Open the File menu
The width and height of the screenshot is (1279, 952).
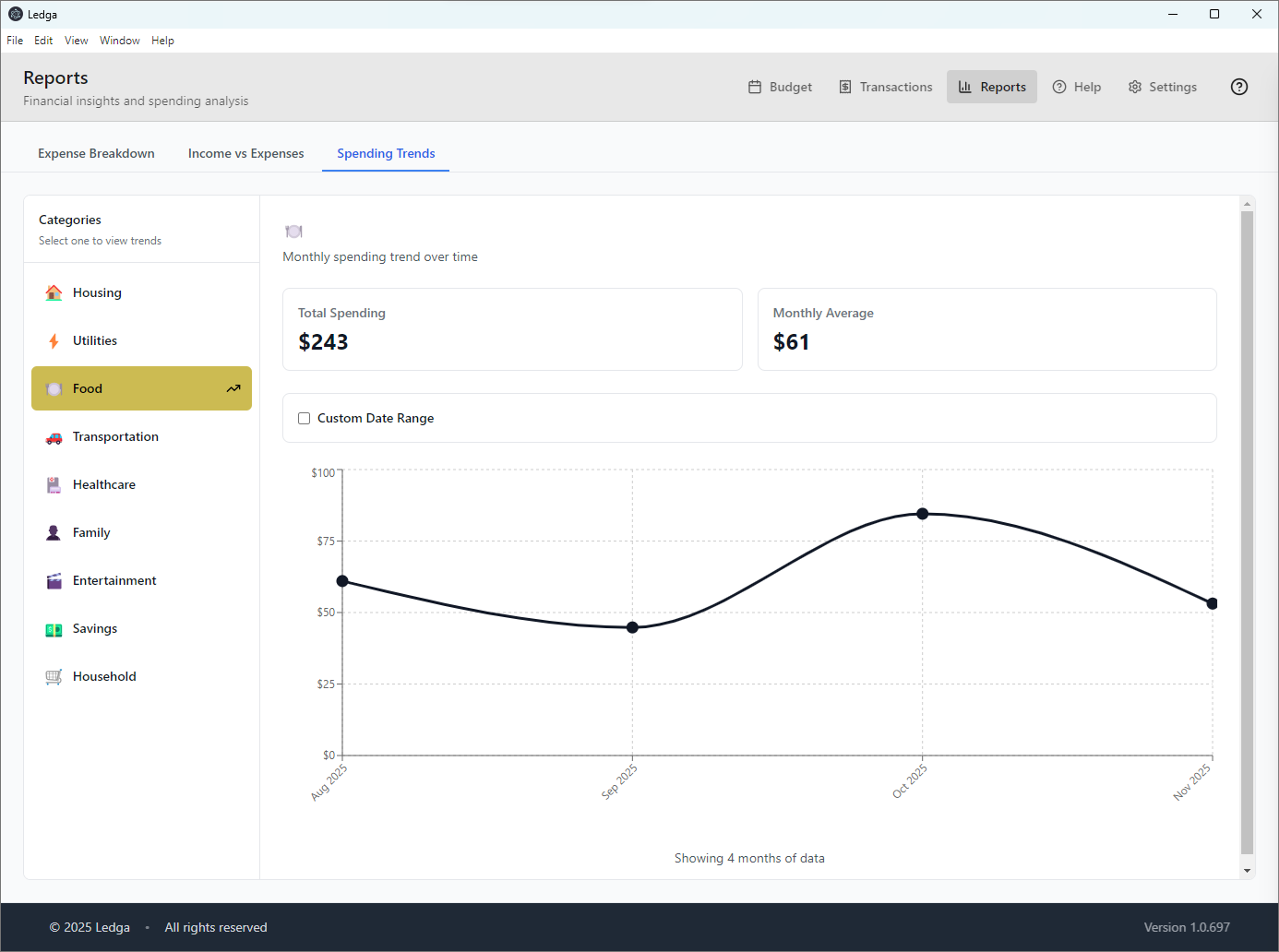(15, 40)
